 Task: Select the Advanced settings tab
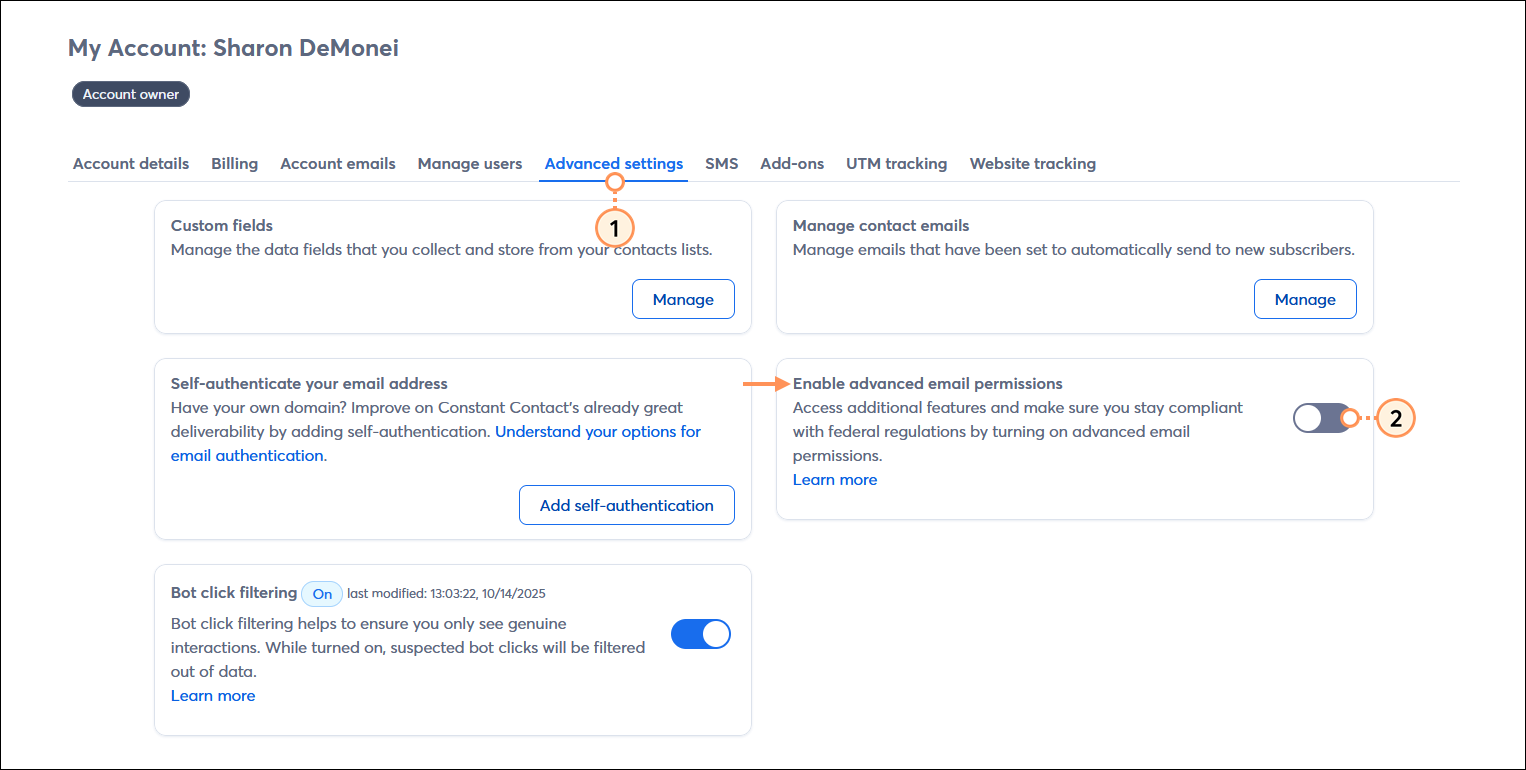(613, 163)
